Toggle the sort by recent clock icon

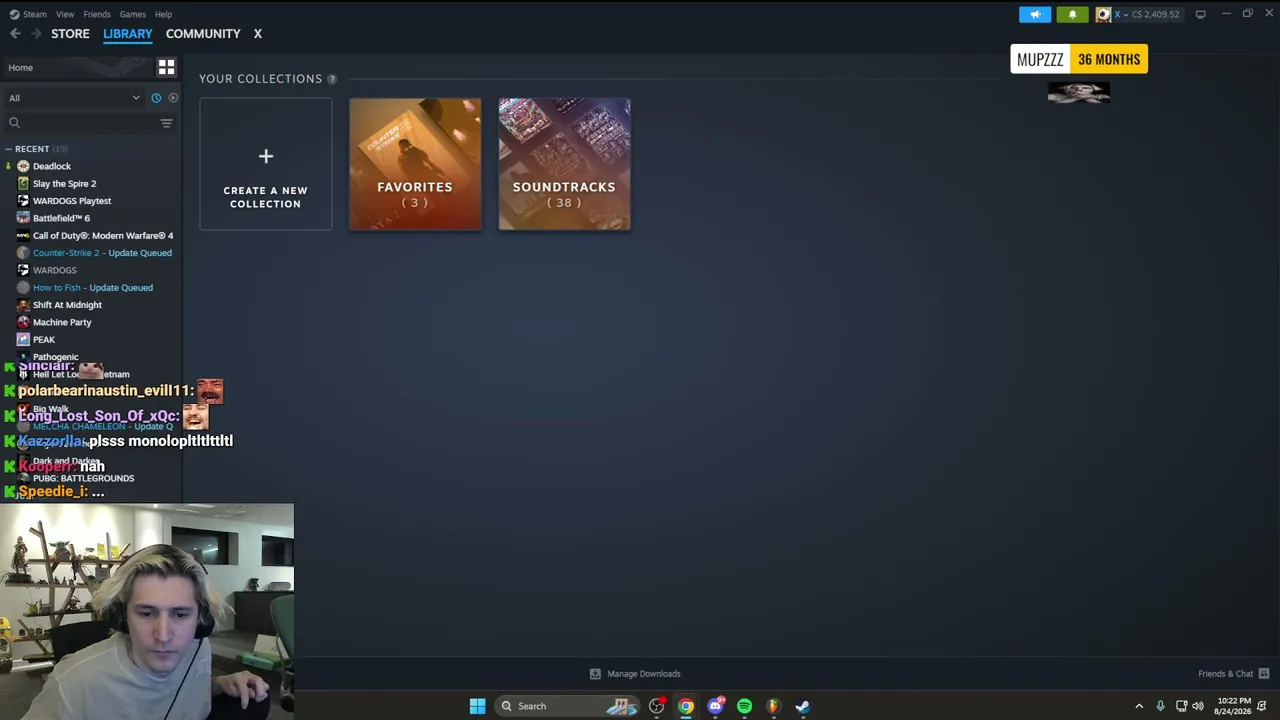[156, 98]
